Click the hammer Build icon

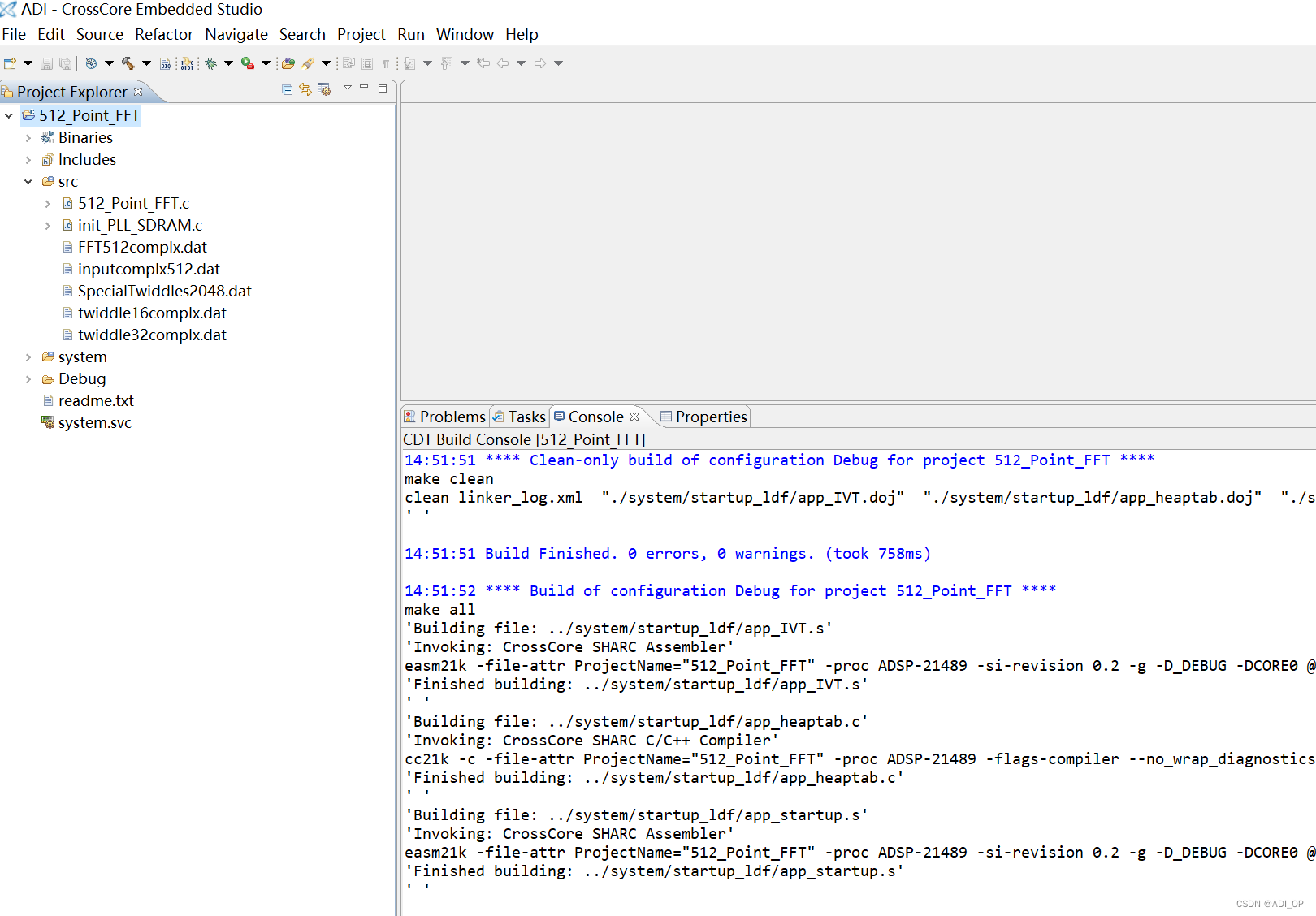pyautogui.click(x=128, y=63)
